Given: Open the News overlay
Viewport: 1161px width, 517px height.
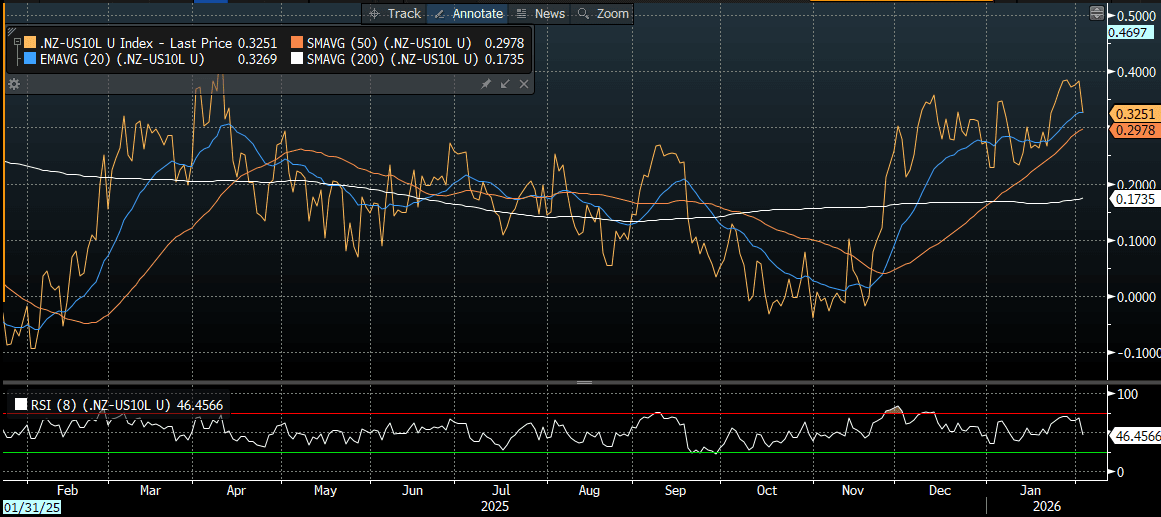Looking at the screenshot, I should tap(540, 13).
